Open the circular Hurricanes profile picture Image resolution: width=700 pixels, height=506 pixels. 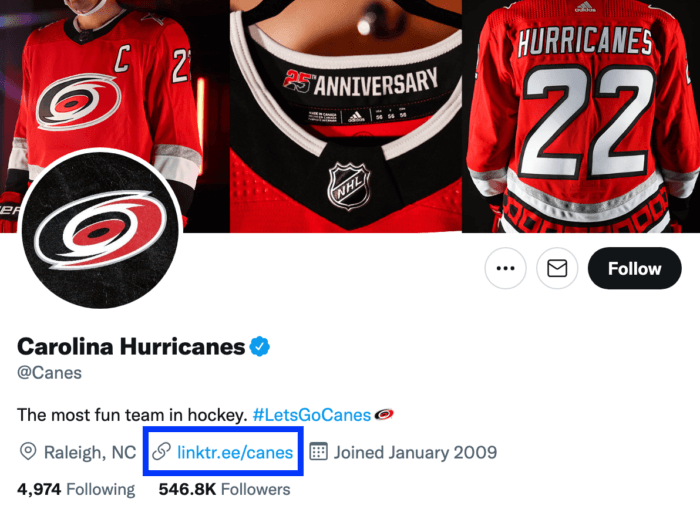[x=100, y=229]
